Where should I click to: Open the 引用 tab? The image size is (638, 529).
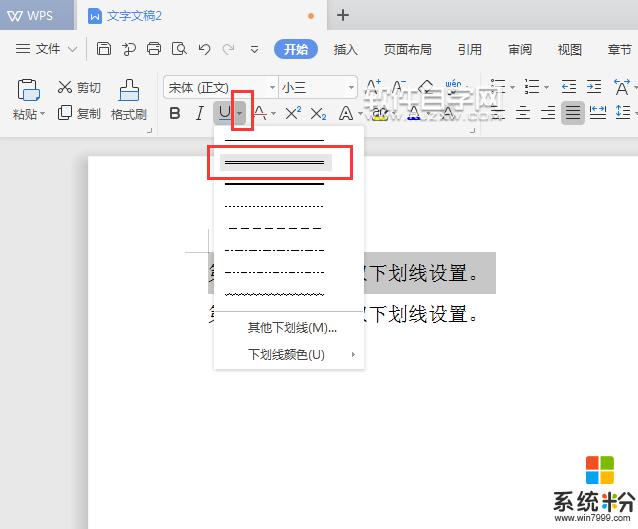click(470, 49)
